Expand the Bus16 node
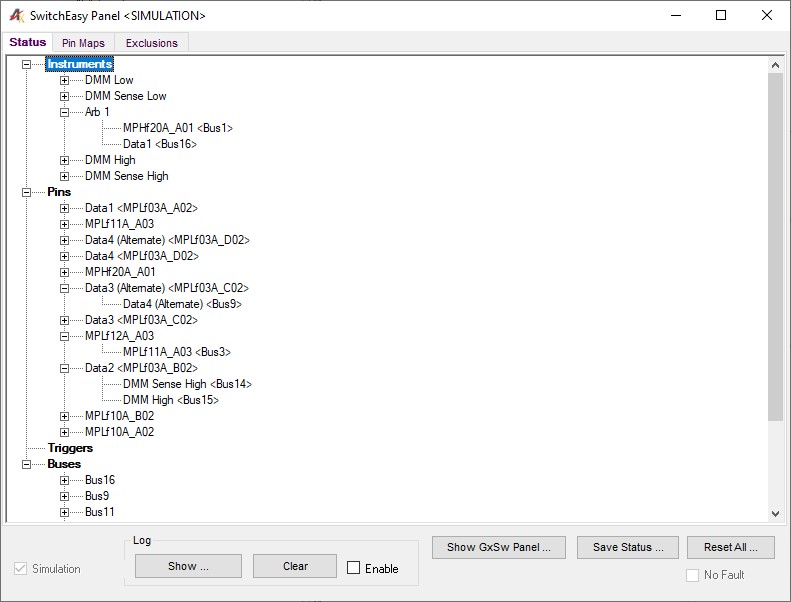Viewport: 791px width, 602px height. tap(65, 480)
